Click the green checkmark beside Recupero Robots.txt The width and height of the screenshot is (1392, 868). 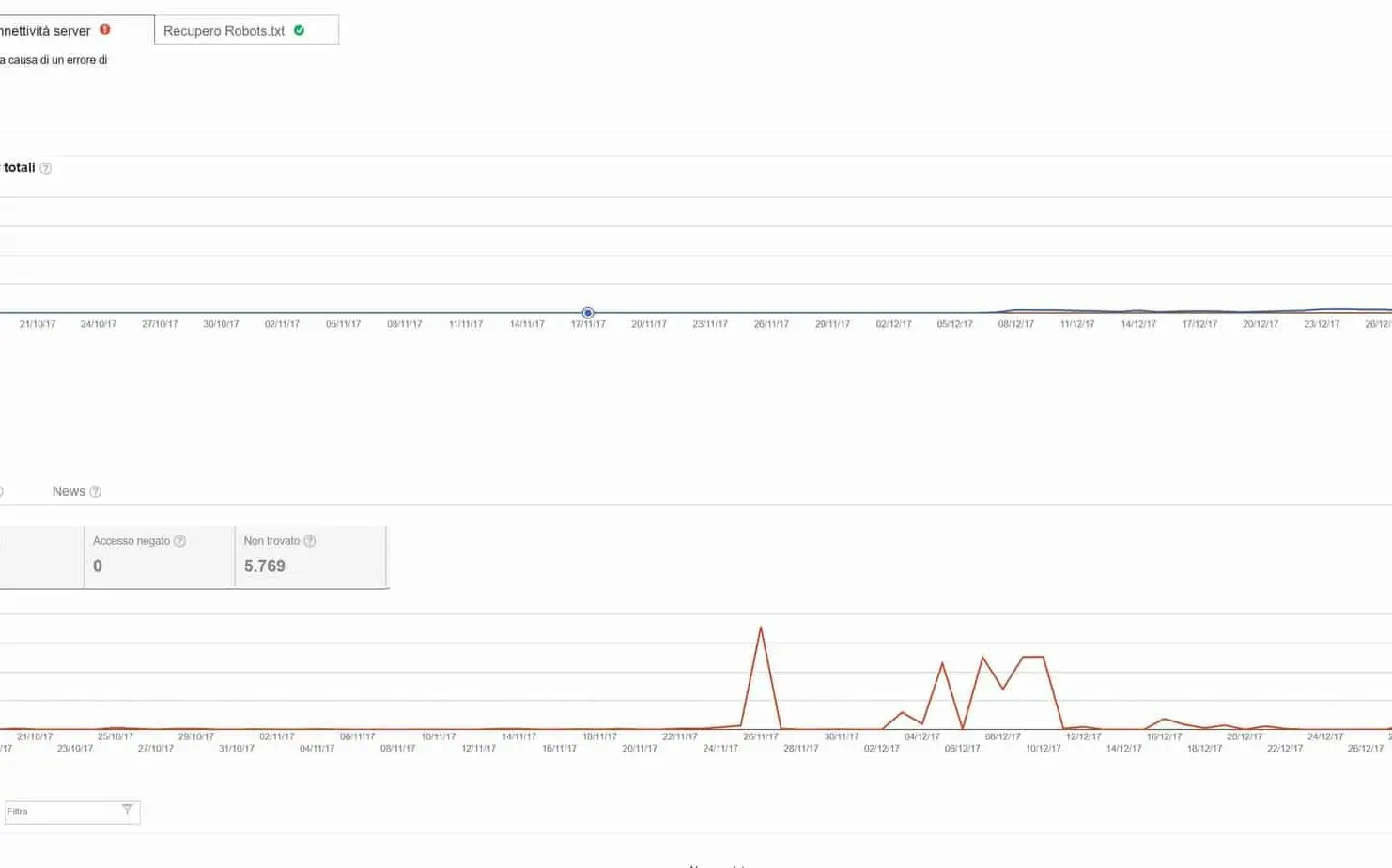299,30
